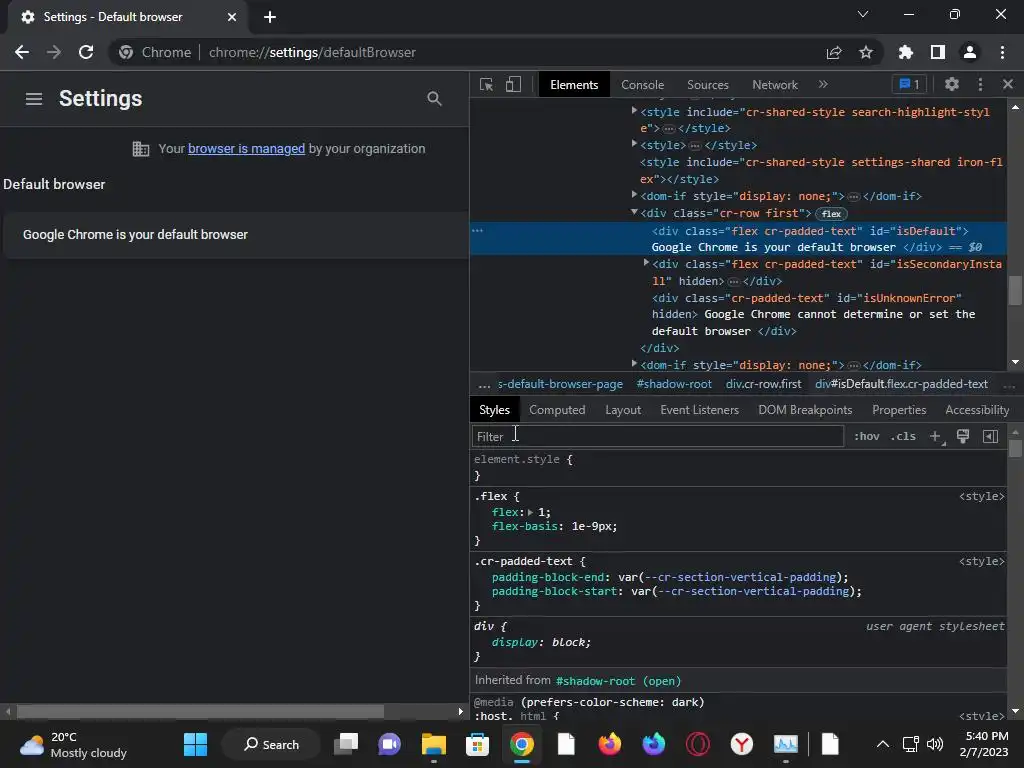Open a new browser tab
This screenshot has height=768, width=1024.
point(270,17)
